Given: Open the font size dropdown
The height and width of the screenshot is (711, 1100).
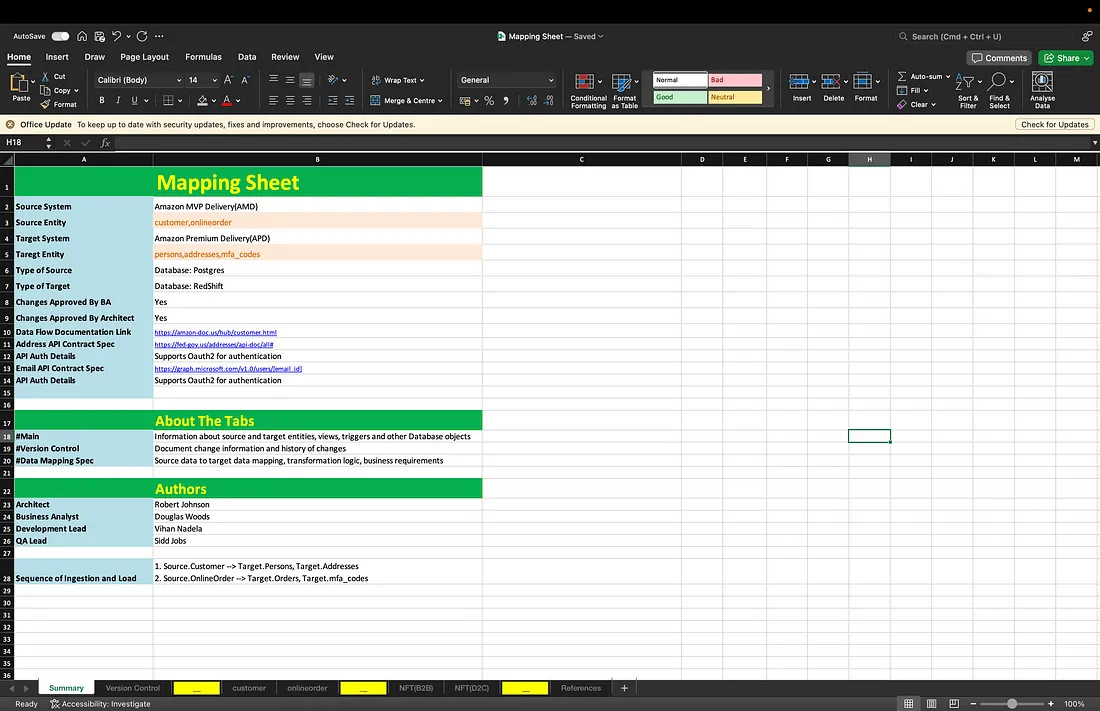Looking at the screenshot, I should point(215,80).
